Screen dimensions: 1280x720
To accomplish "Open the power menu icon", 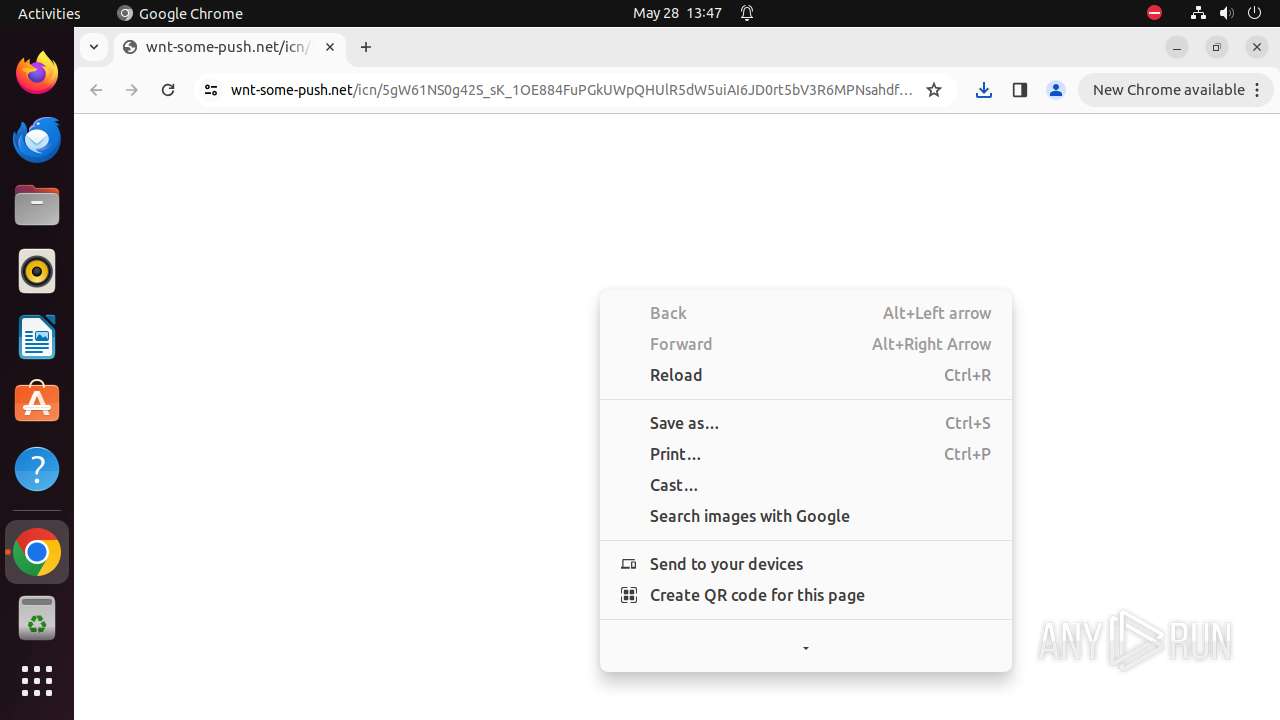I will 1254,13.
